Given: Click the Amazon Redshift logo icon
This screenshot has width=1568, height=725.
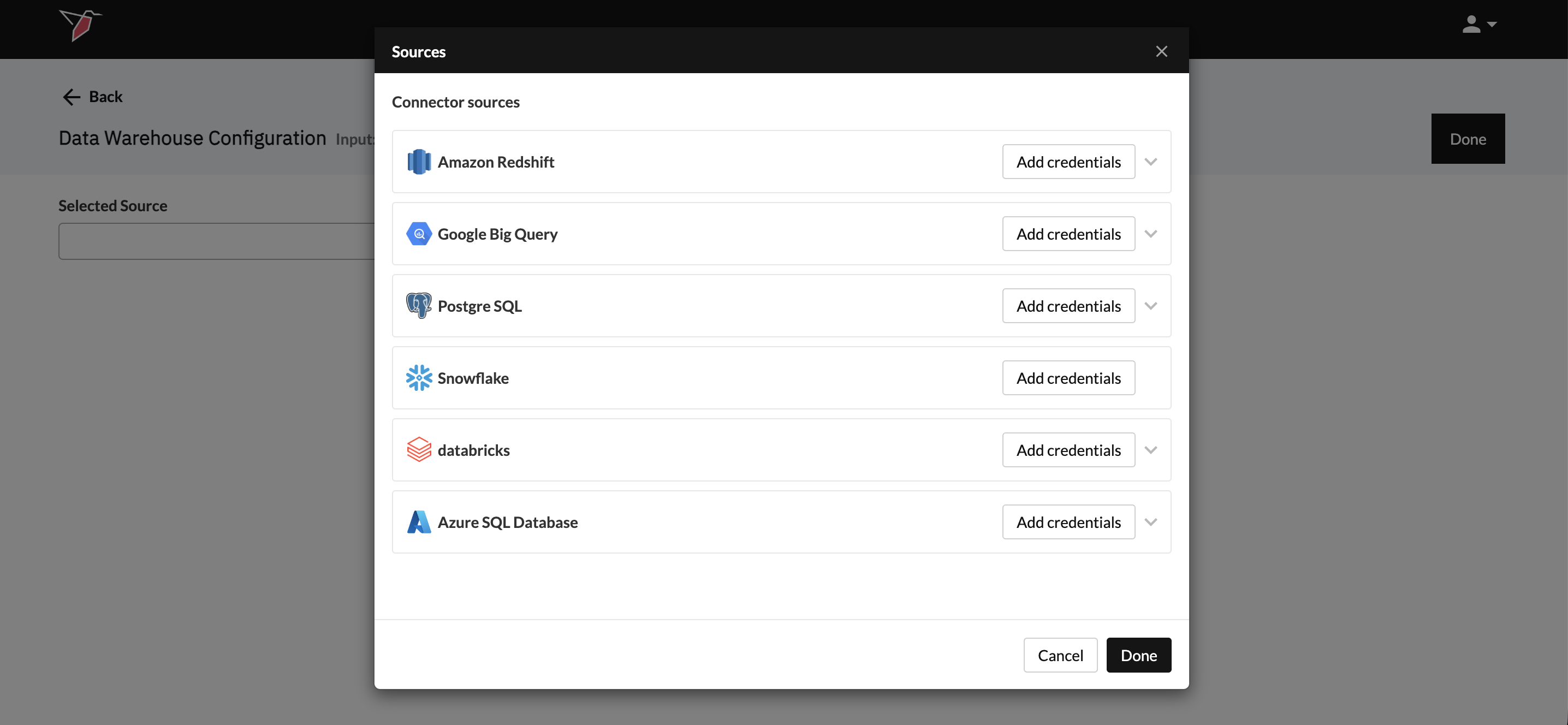Looking at the screenshot, I should (x=419, y=162).
